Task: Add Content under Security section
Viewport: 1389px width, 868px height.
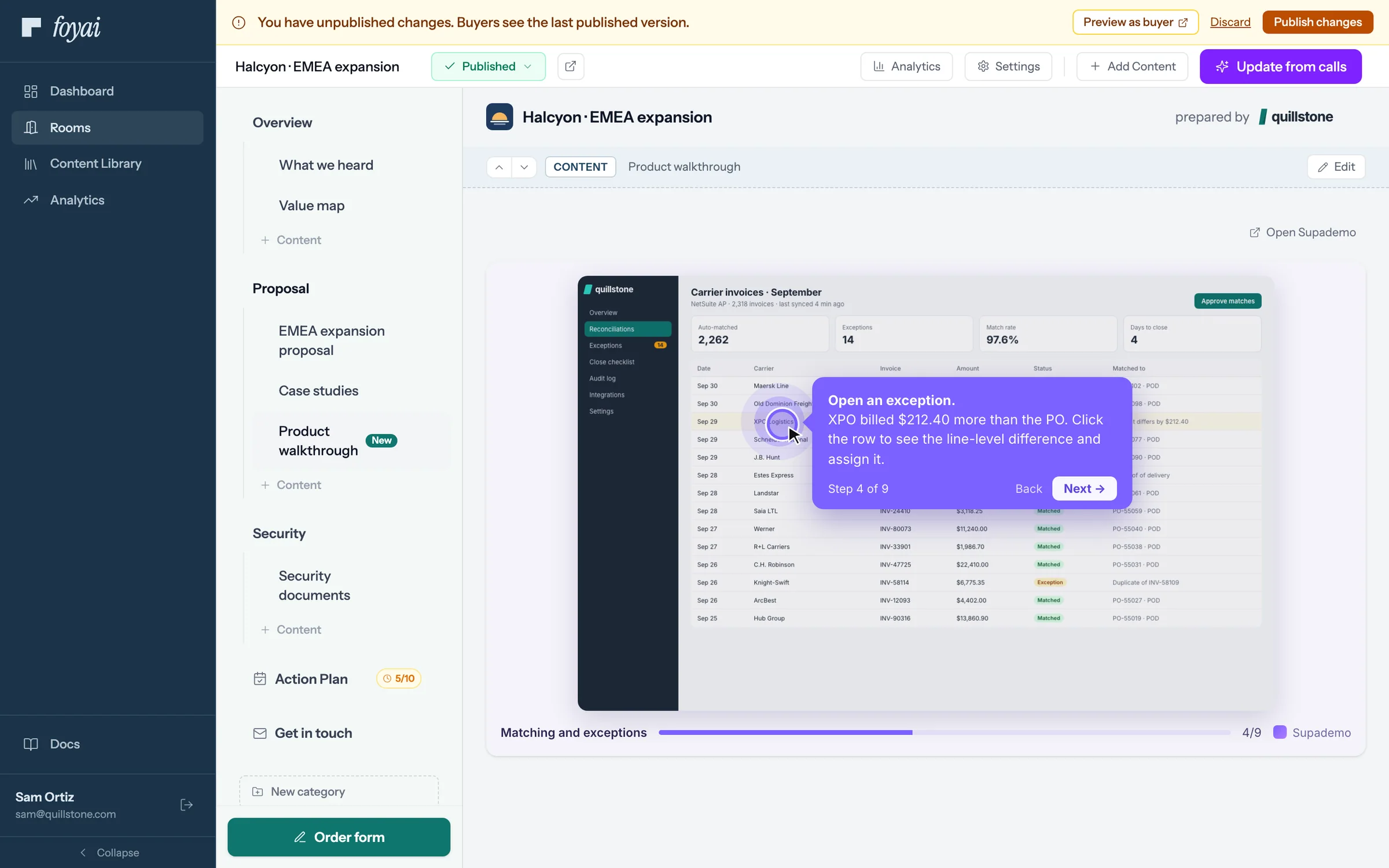Action: 291,630
